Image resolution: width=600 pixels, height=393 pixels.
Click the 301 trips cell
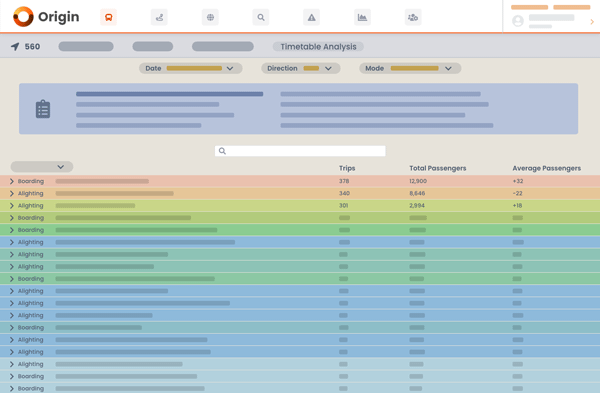coord(344,205)
